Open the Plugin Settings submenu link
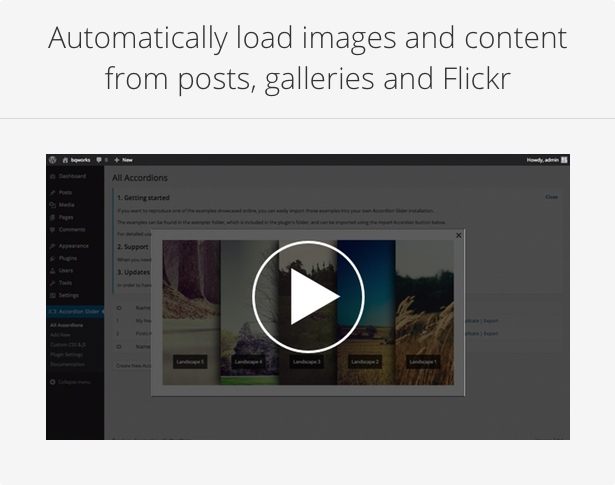 pos(66,354)
